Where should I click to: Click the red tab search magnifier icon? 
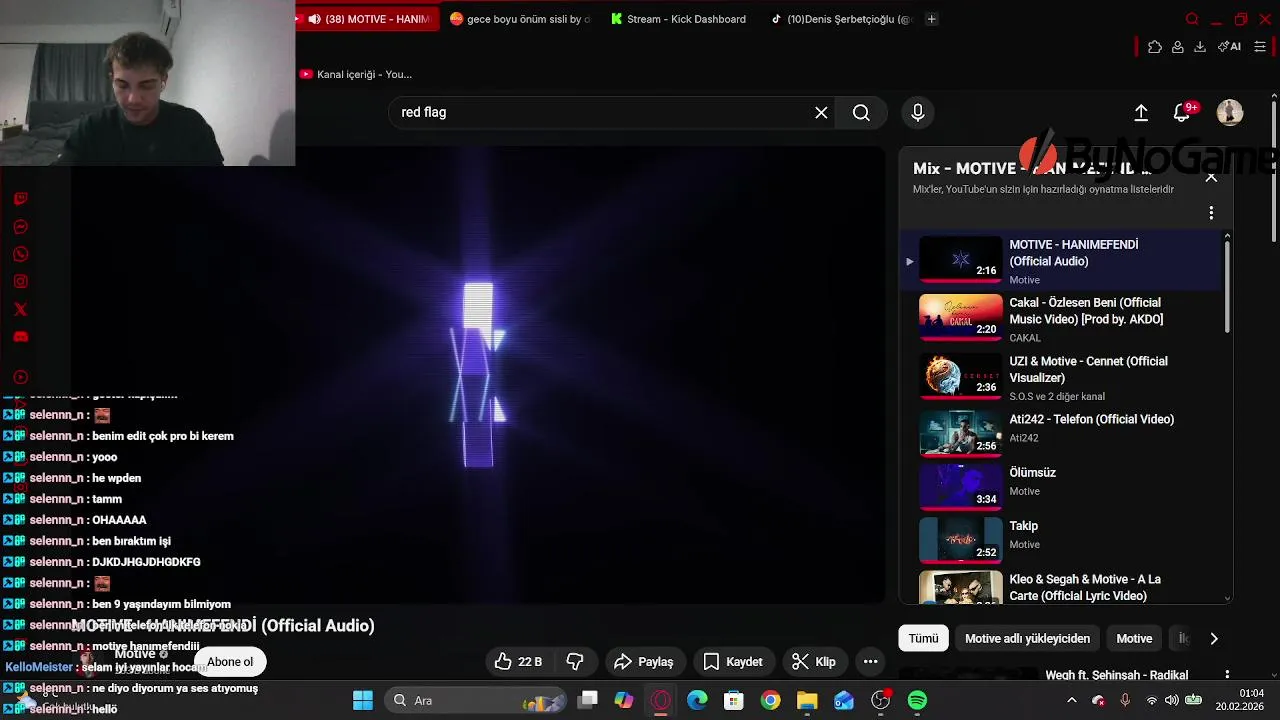[1192, 19]
